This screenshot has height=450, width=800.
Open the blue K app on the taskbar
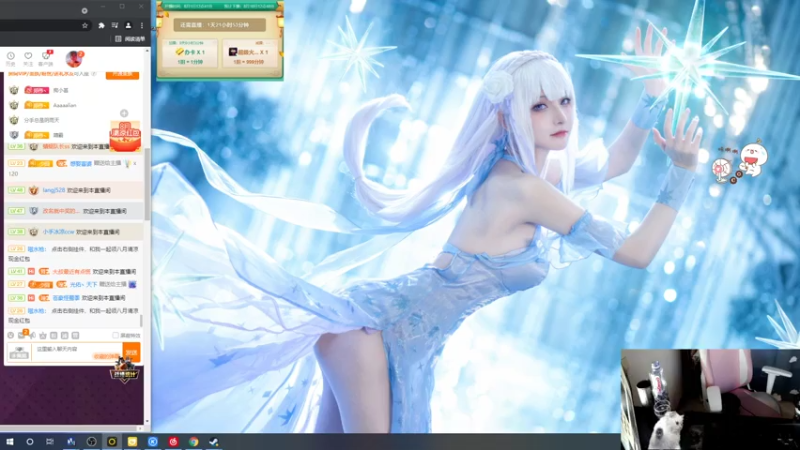point(153,442)
